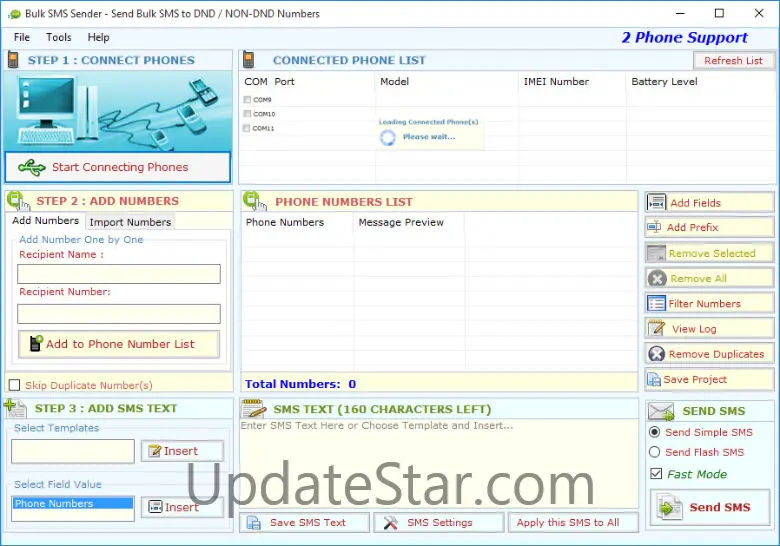Click the Select Field Value label
Viewport: 780px width, 546px height.
(58, 484)
